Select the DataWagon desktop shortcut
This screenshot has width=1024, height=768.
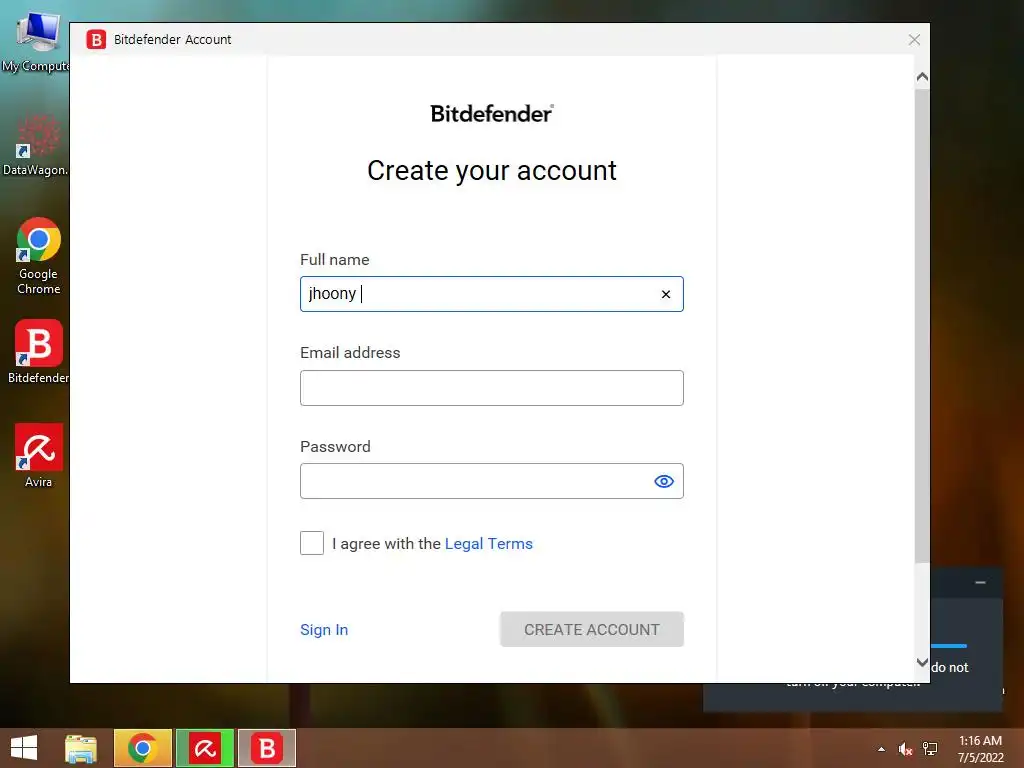tap(37, 145)
